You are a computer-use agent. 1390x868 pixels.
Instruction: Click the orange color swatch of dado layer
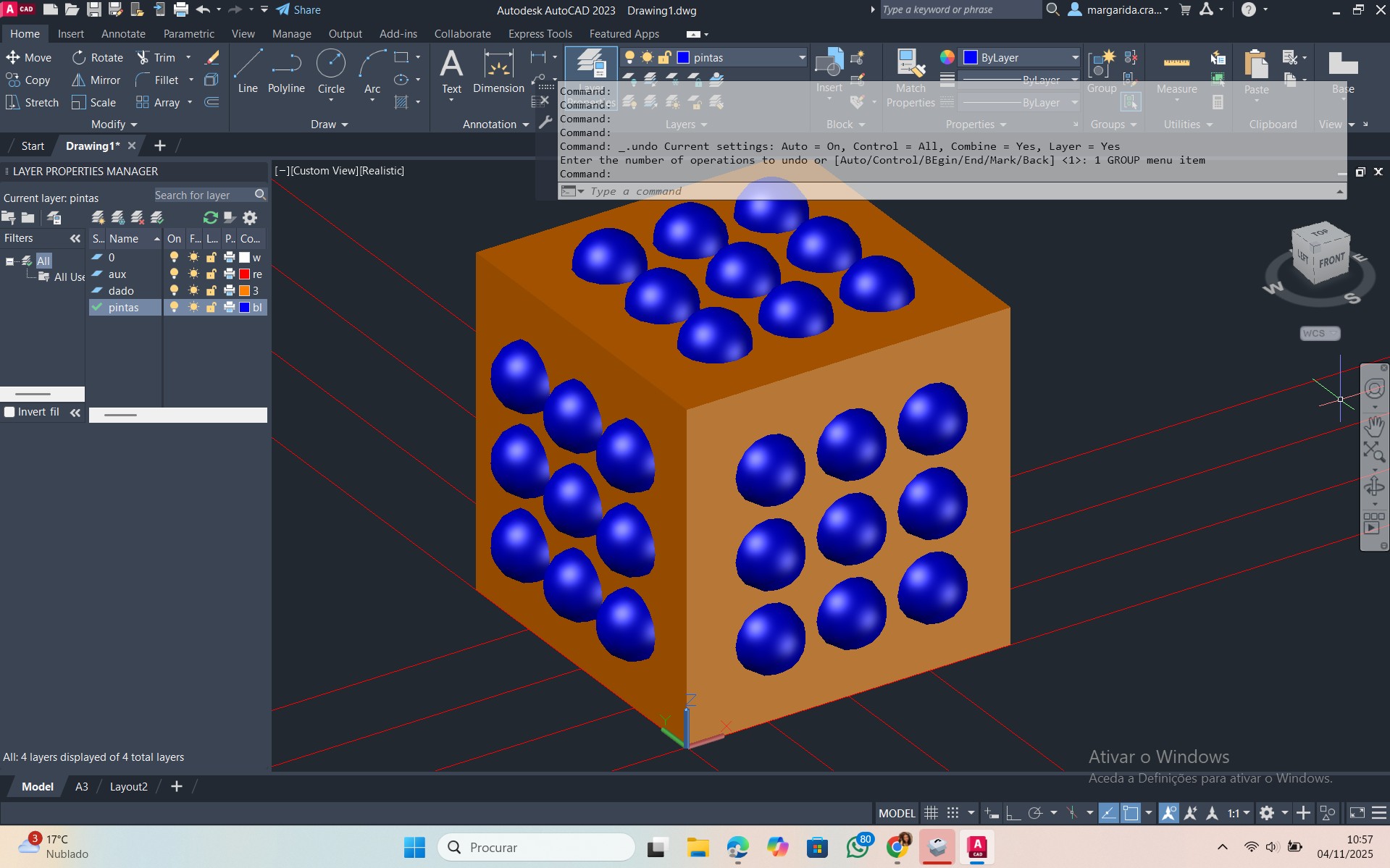(245, 291)
